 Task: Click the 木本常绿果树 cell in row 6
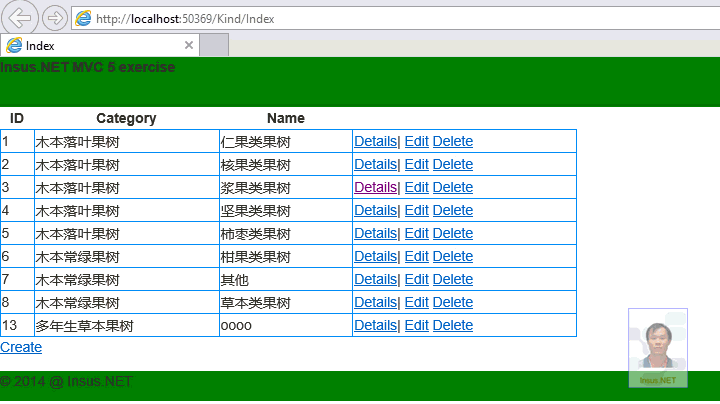pos(127,256)
